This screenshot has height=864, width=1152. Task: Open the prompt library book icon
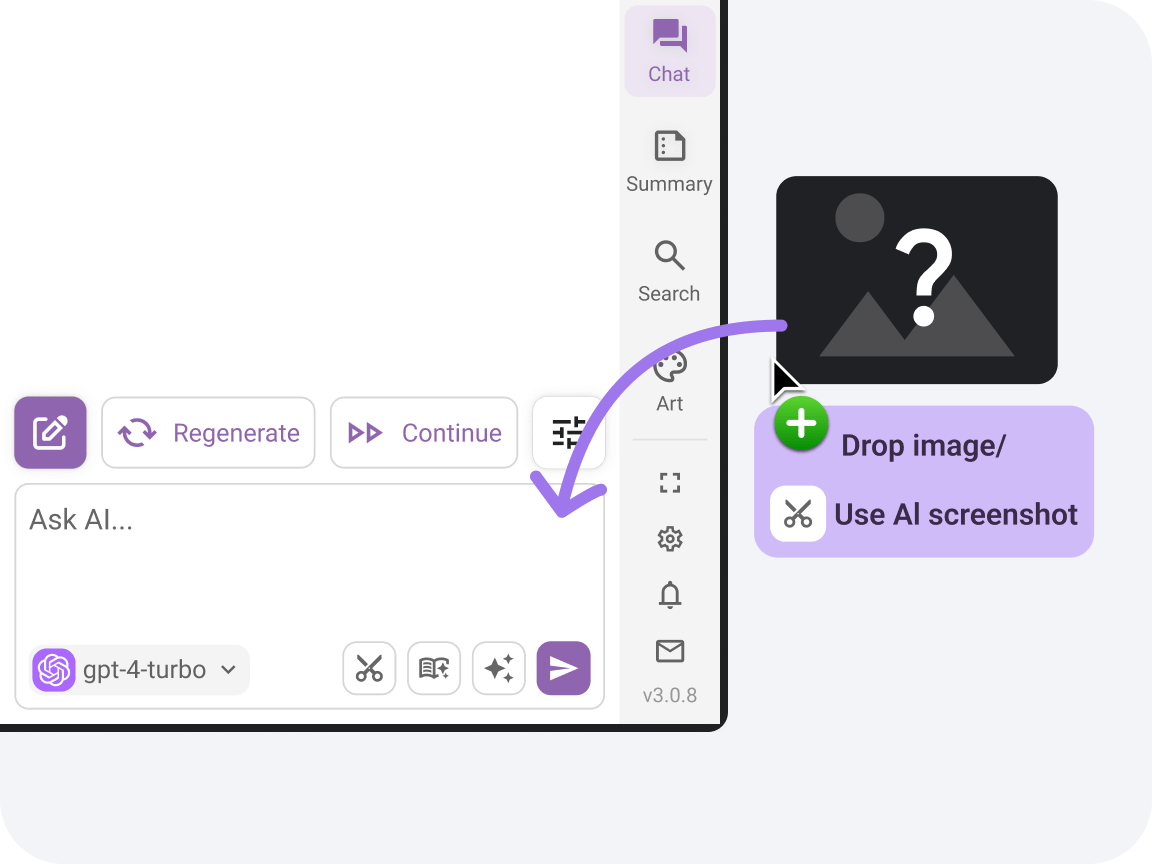click(434, 669)
